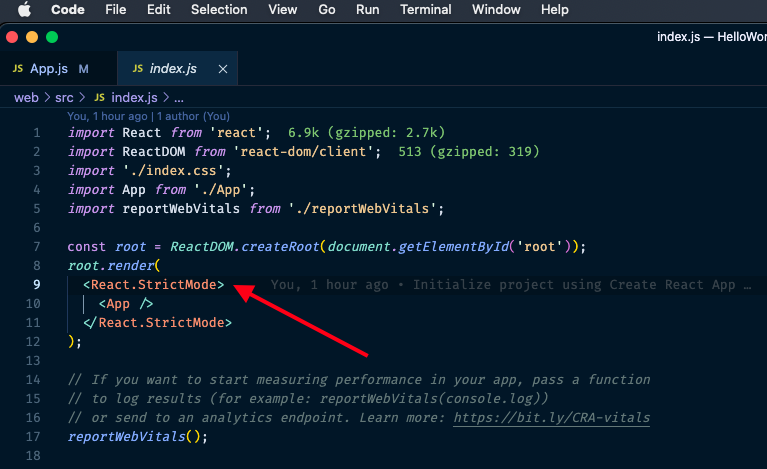Open the Go menu

(327, 10)
